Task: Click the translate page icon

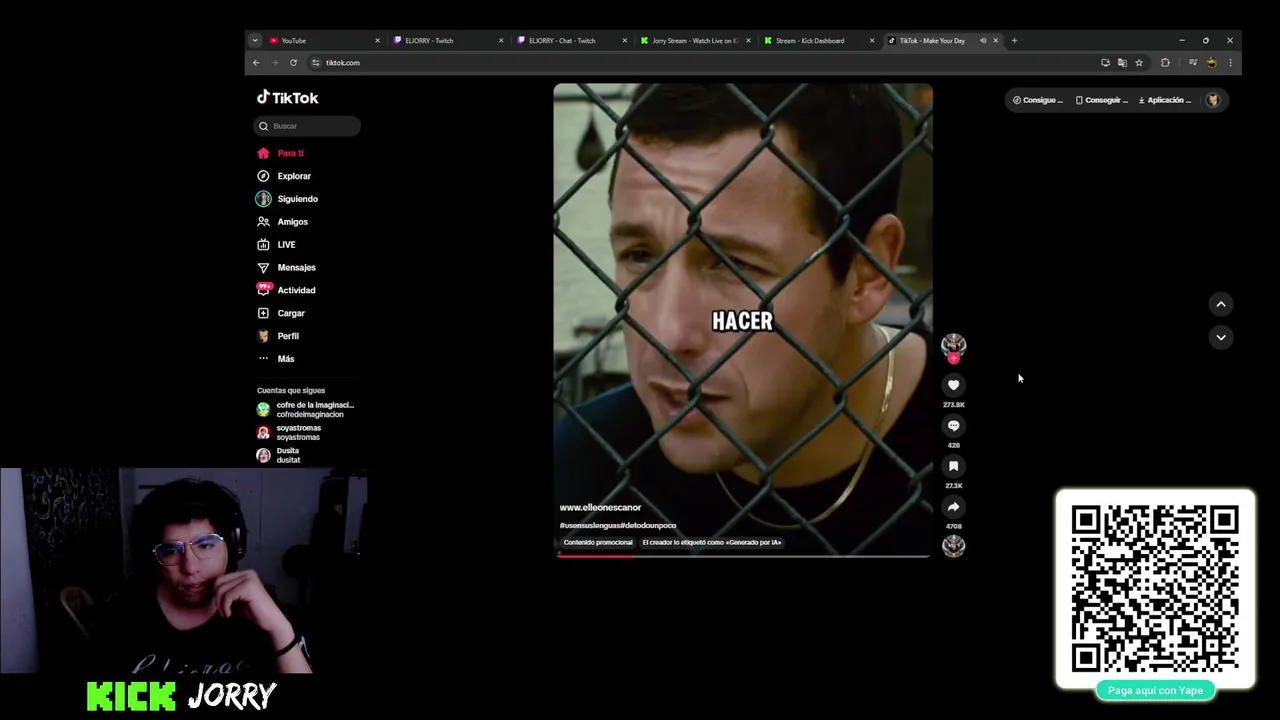Action: pos(1122,63)
